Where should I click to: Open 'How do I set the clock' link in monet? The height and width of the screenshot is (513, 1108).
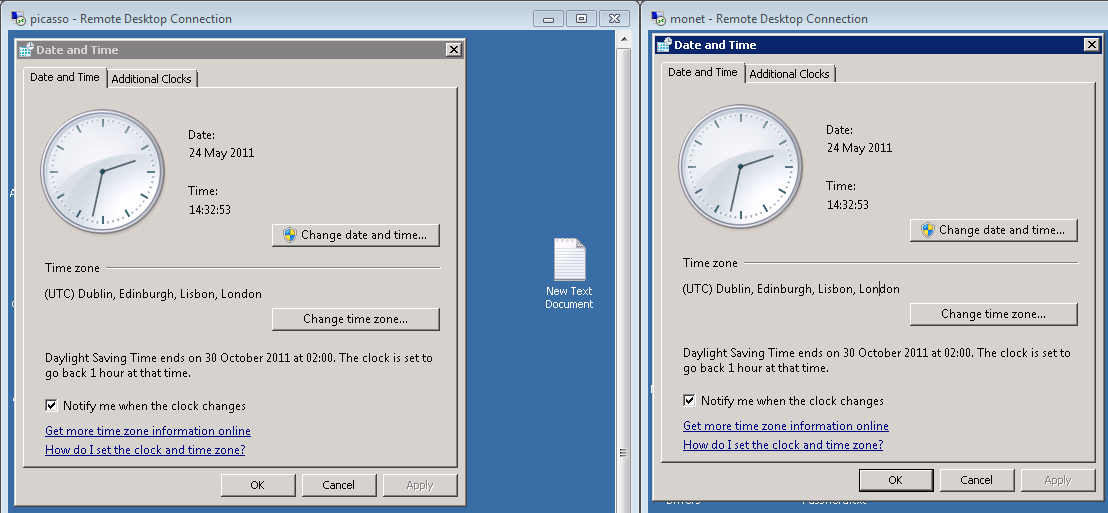click(783, 445)
